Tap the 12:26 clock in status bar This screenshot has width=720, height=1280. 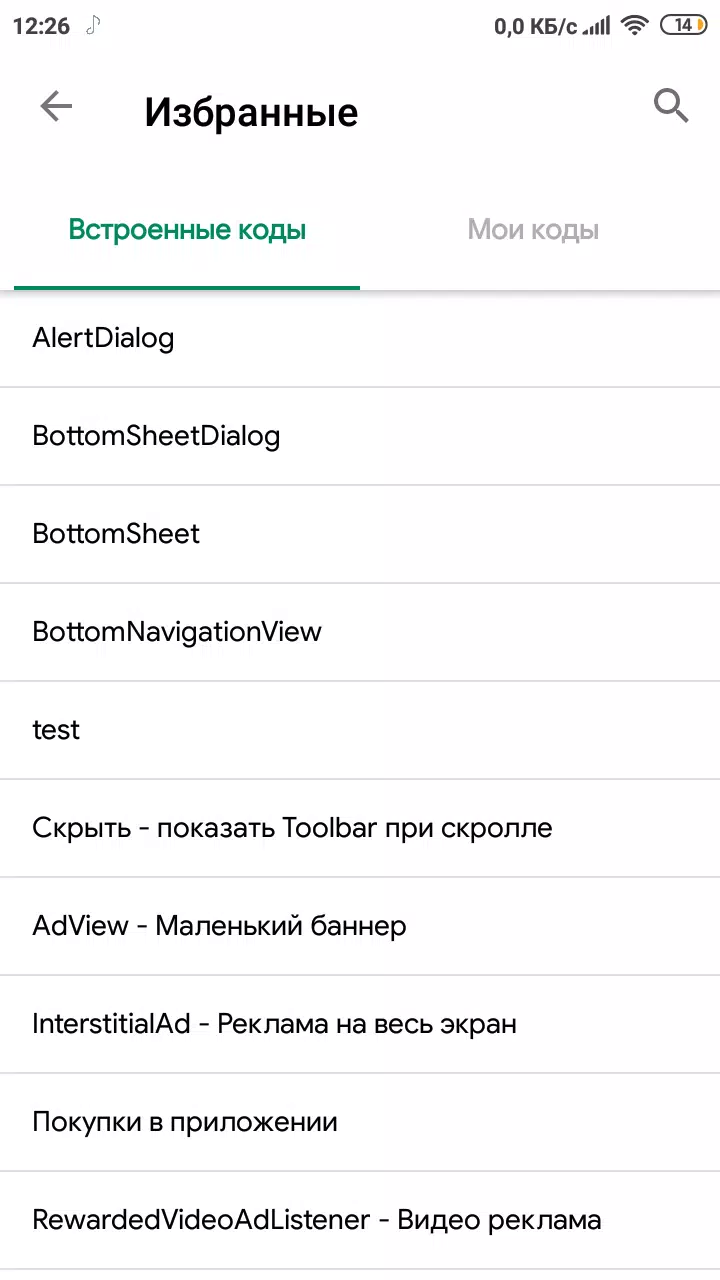click(41, 26)
